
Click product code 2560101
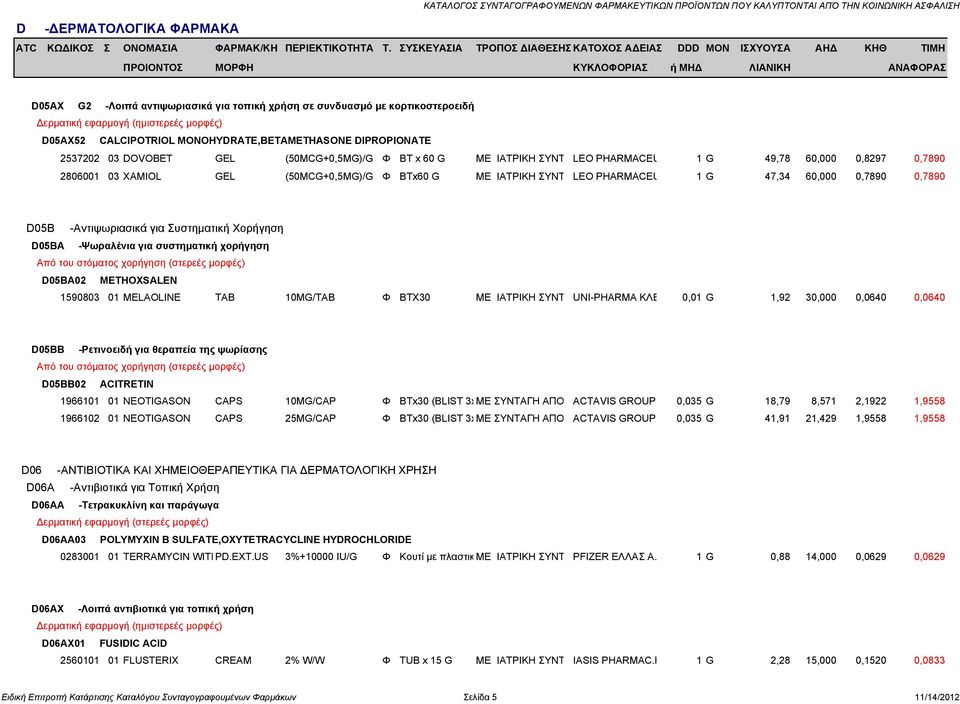pos(80,661)
